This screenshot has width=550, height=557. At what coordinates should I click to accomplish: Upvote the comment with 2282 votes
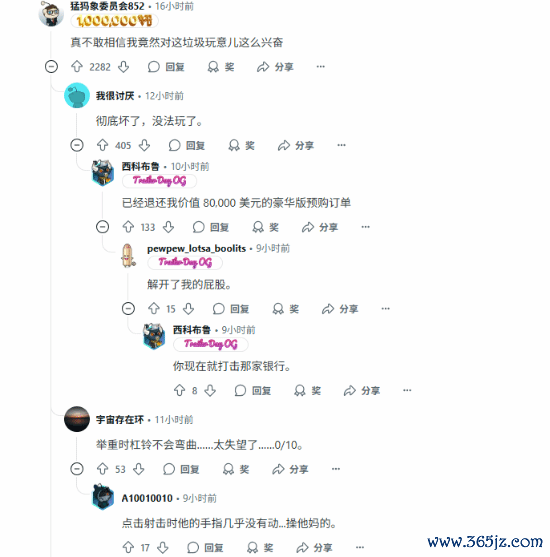[x=77, y=66]
